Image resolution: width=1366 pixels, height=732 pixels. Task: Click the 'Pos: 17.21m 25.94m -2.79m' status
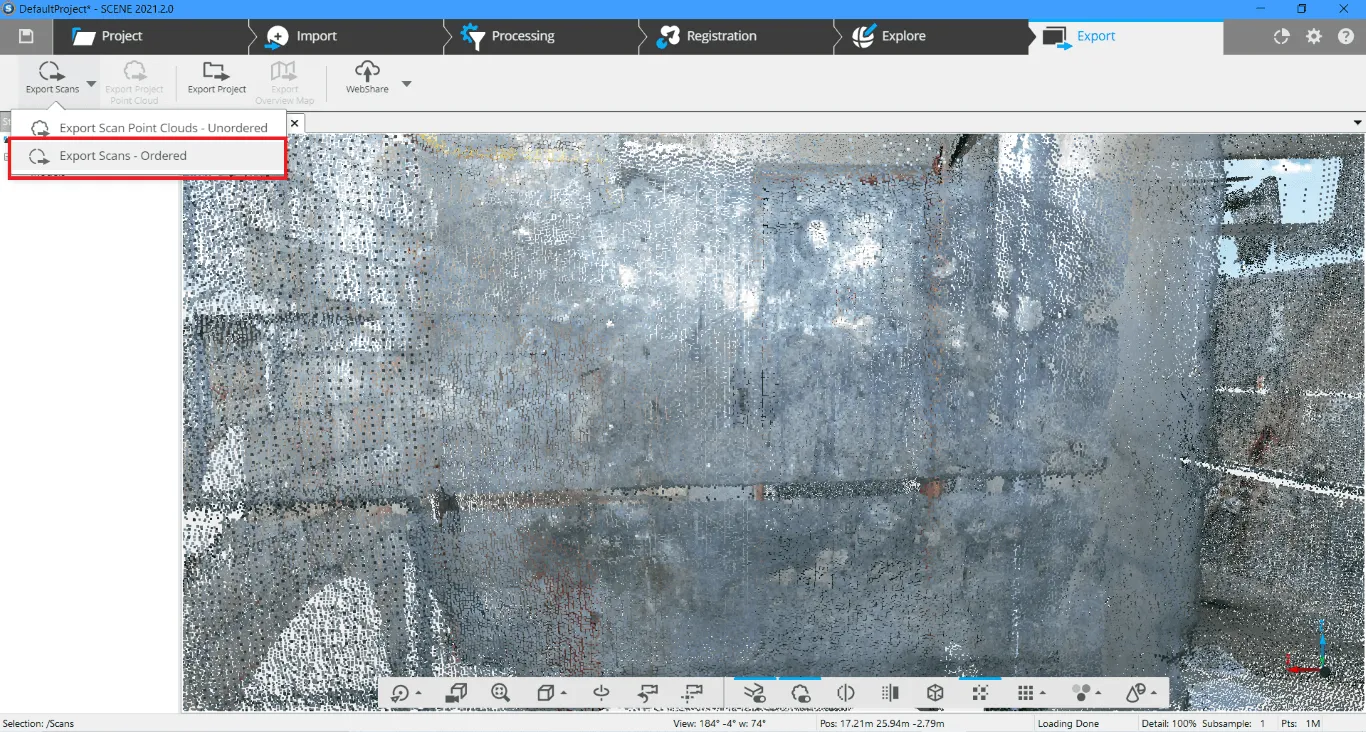[x=882, y=723]
